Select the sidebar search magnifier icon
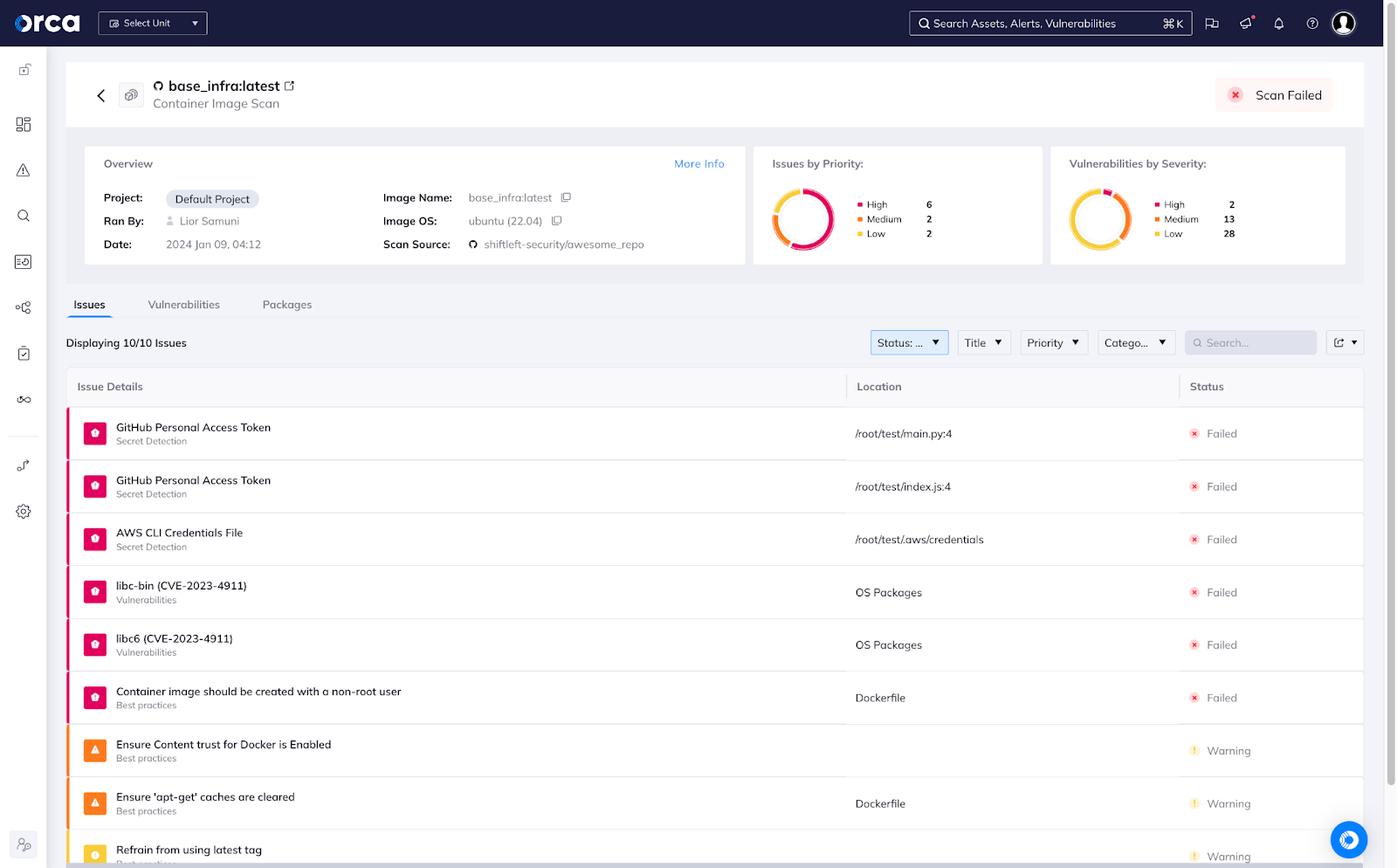The height and width of the screenshot is (868, 1397). (23, 216)
